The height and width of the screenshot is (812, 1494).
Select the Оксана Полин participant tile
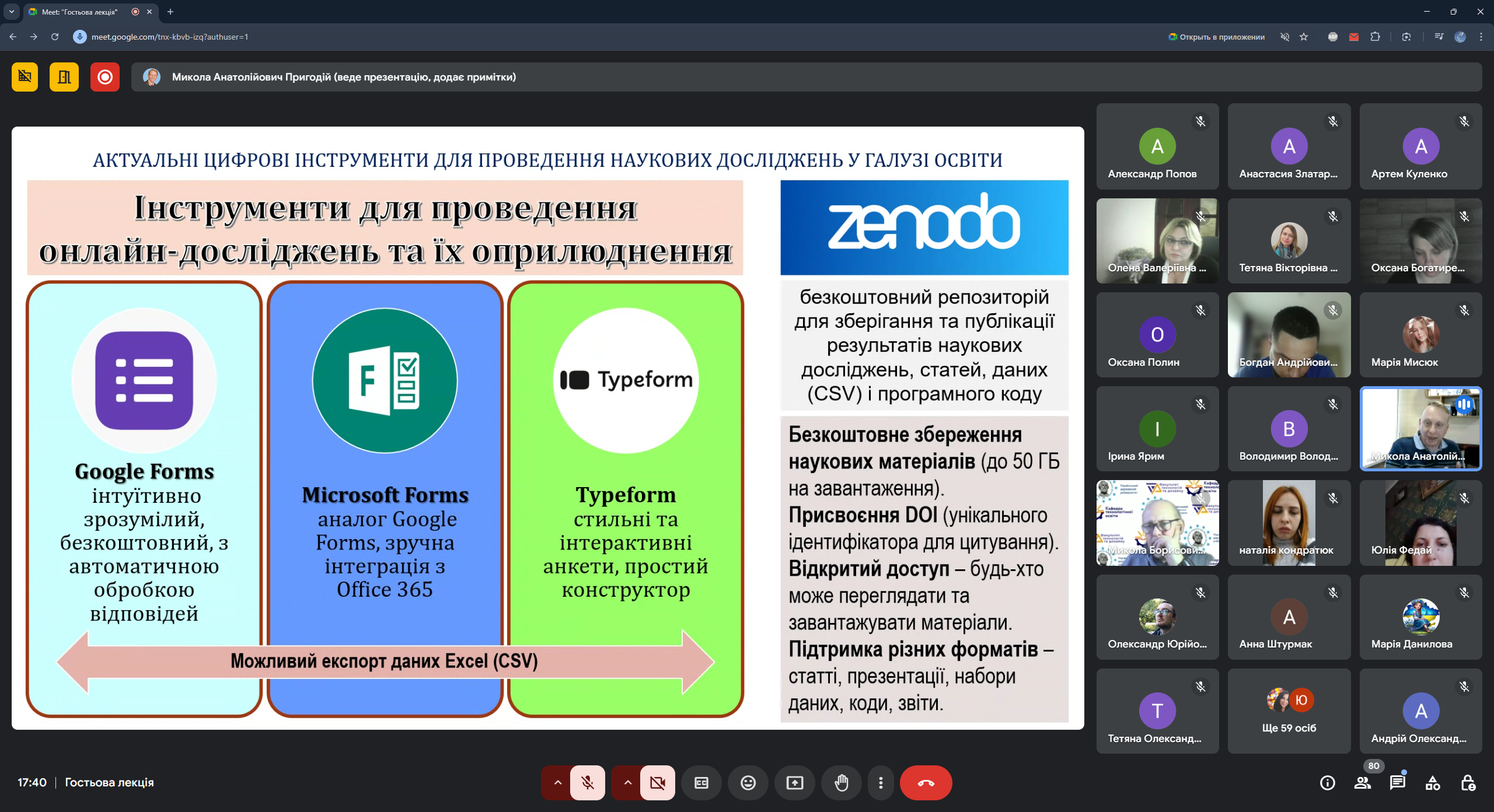pyautogui.click(x=1157, y=335)
